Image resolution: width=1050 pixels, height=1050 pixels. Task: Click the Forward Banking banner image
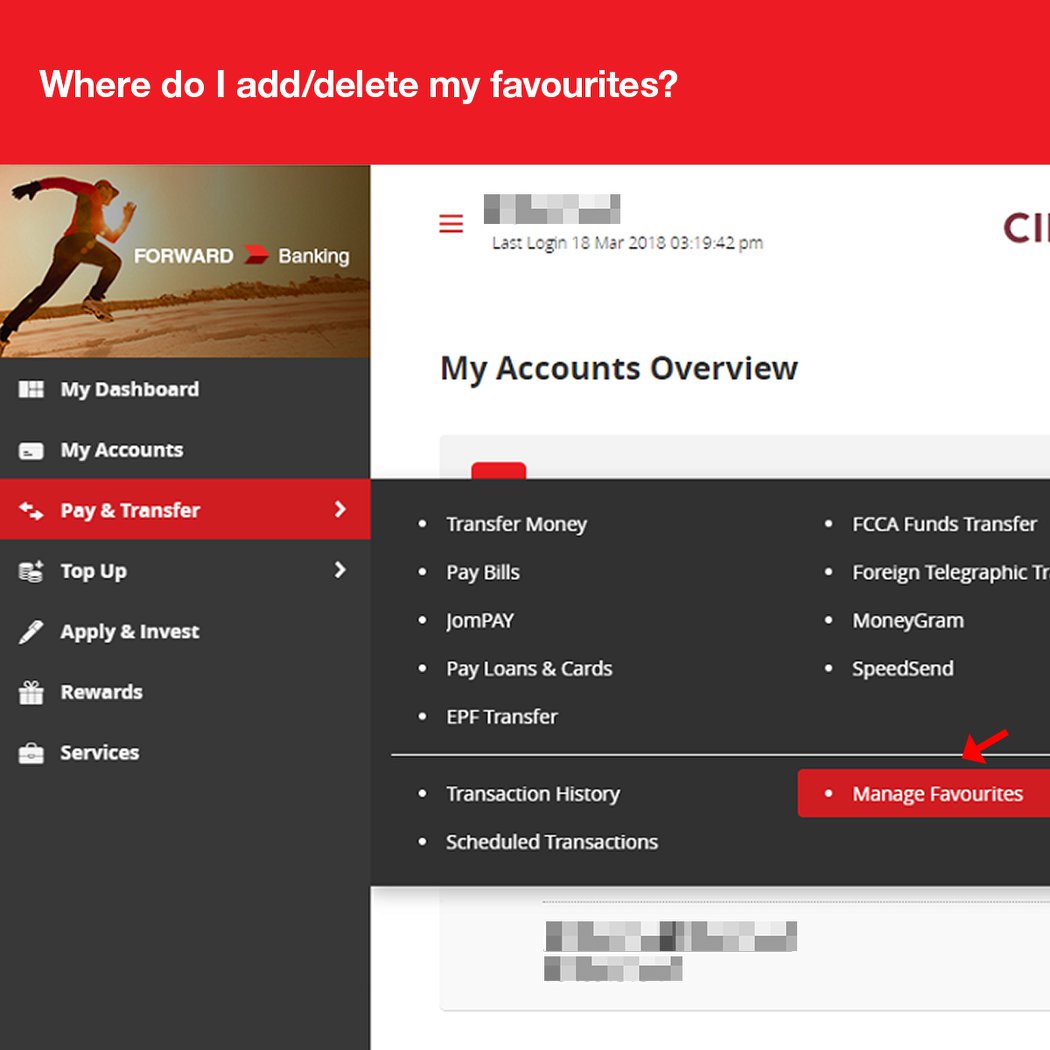pos(185,261)
